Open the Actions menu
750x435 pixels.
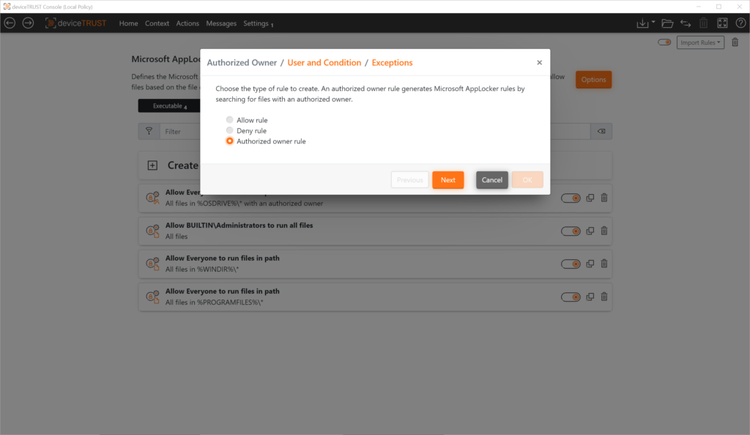(188, 23)
